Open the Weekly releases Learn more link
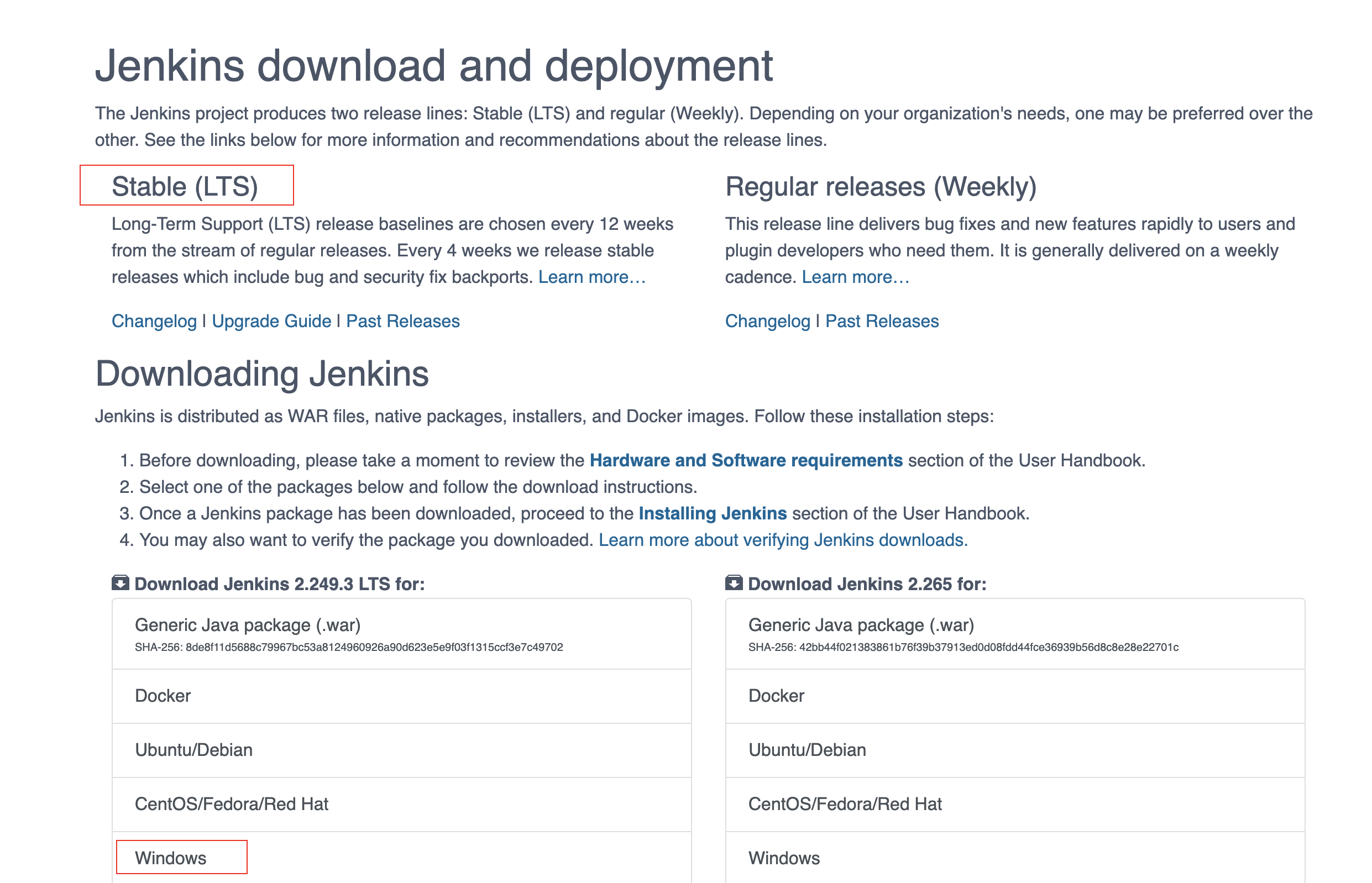Image resolution: width=1372 pixels, height=883 pixels. [856, 277]
